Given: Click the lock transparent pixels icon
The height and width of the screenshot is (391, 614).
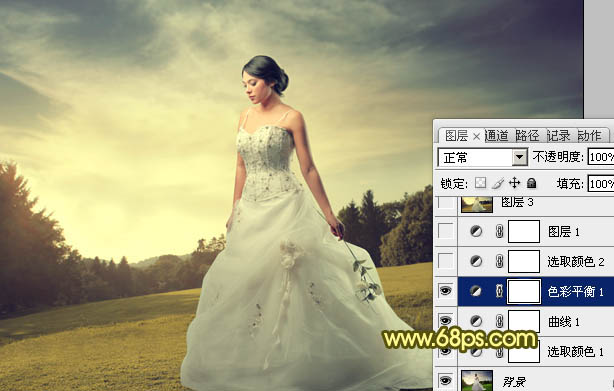Looking at the screenshot, I should (x=480, y=183).
